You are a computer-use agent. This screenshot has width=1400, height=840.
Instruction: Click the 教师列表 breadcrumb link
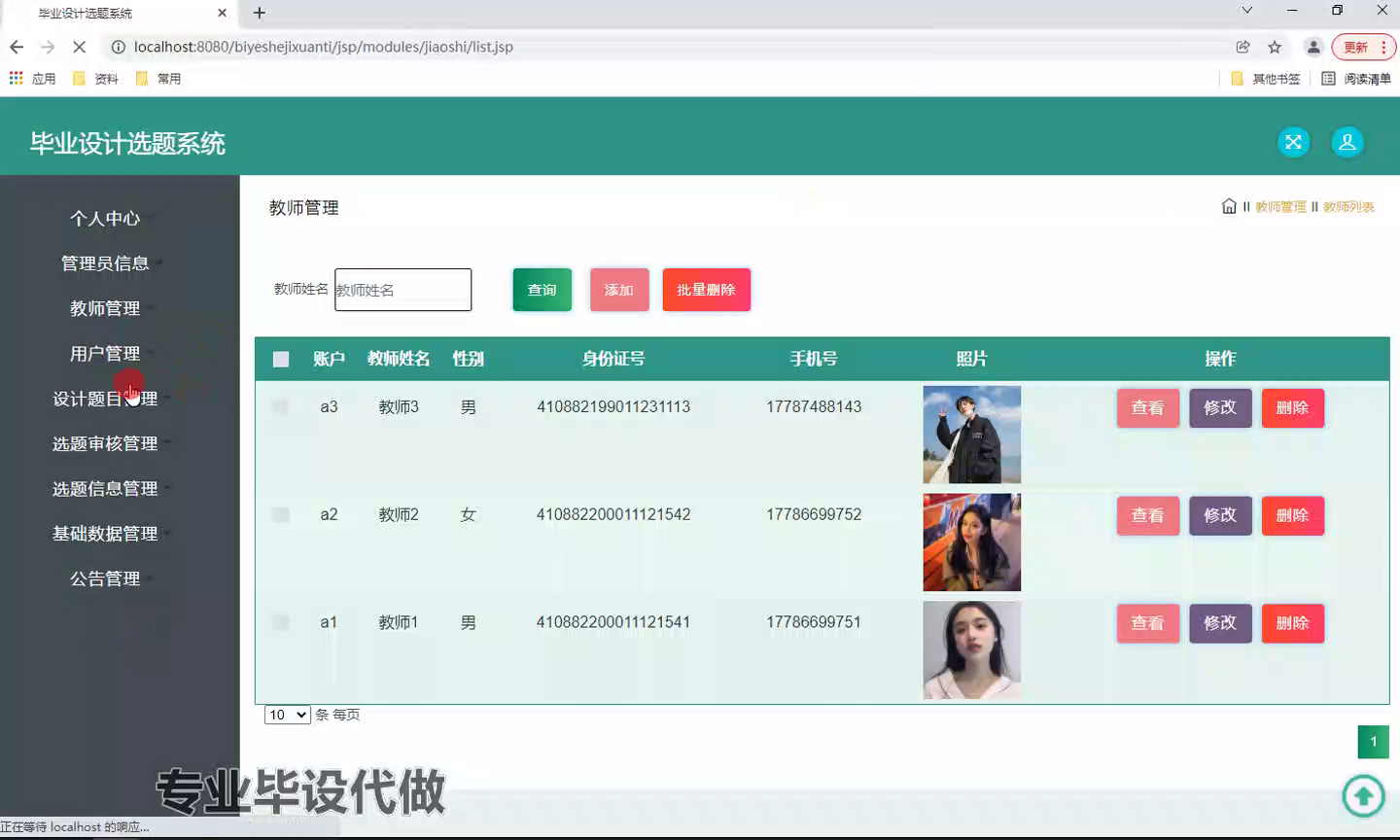point(1348,207)
